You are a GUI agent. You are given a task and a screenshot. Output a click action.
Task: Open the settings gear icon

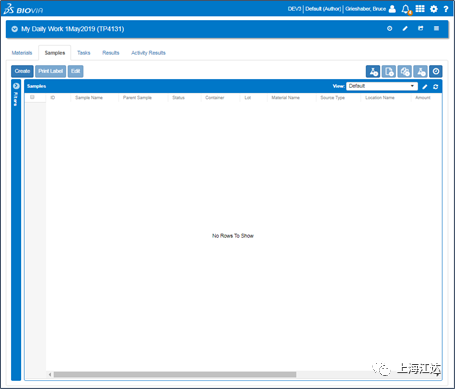(x=434, y=9)
